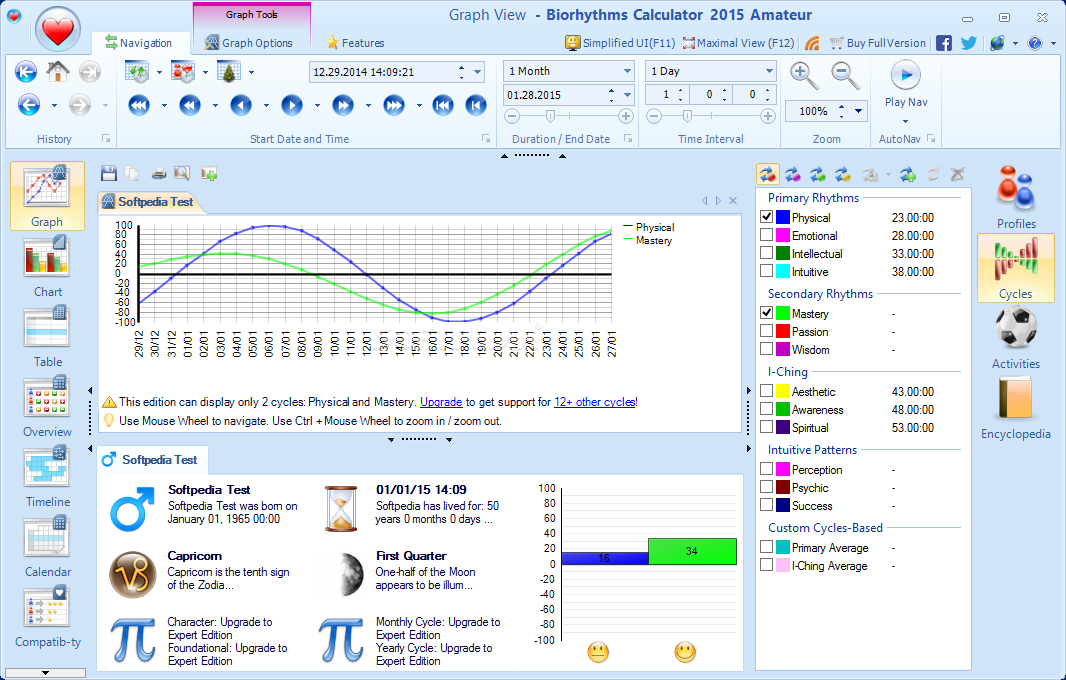Open the RSS feed icon

[812, 43]
